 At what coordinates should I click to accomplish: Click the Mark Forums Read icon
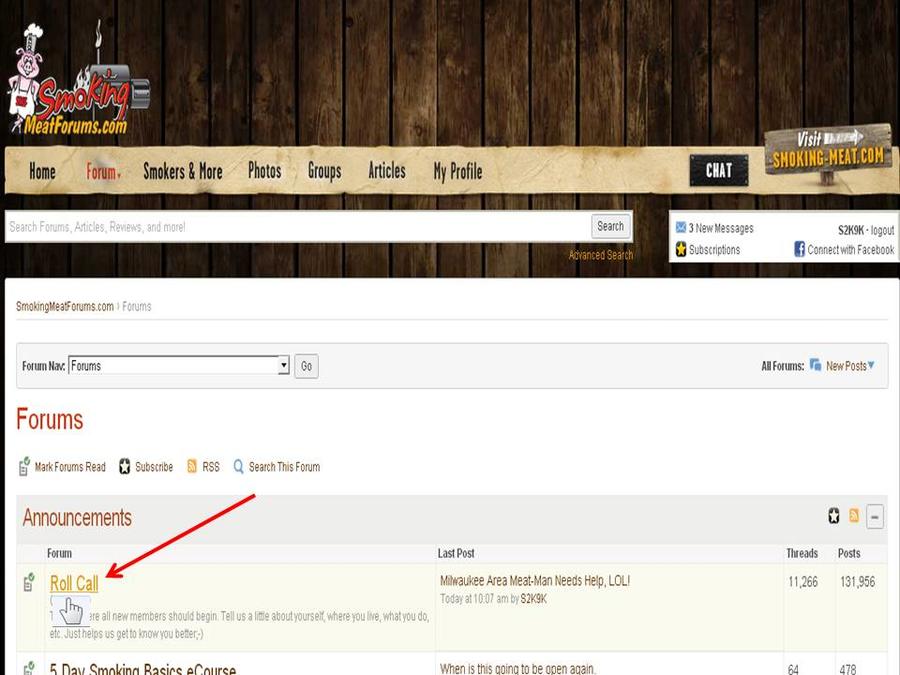click(25, 467)
